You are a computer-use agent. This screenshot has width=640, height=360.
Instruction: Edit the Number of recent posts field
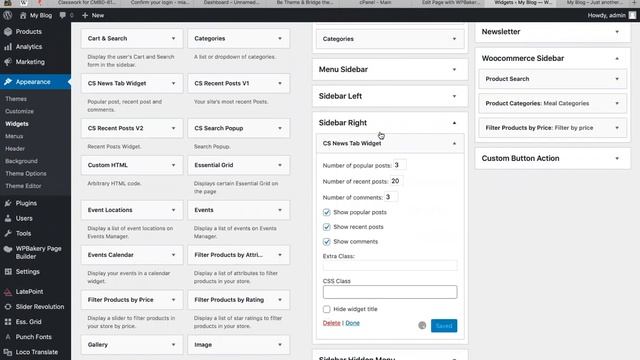coord(396,181)
